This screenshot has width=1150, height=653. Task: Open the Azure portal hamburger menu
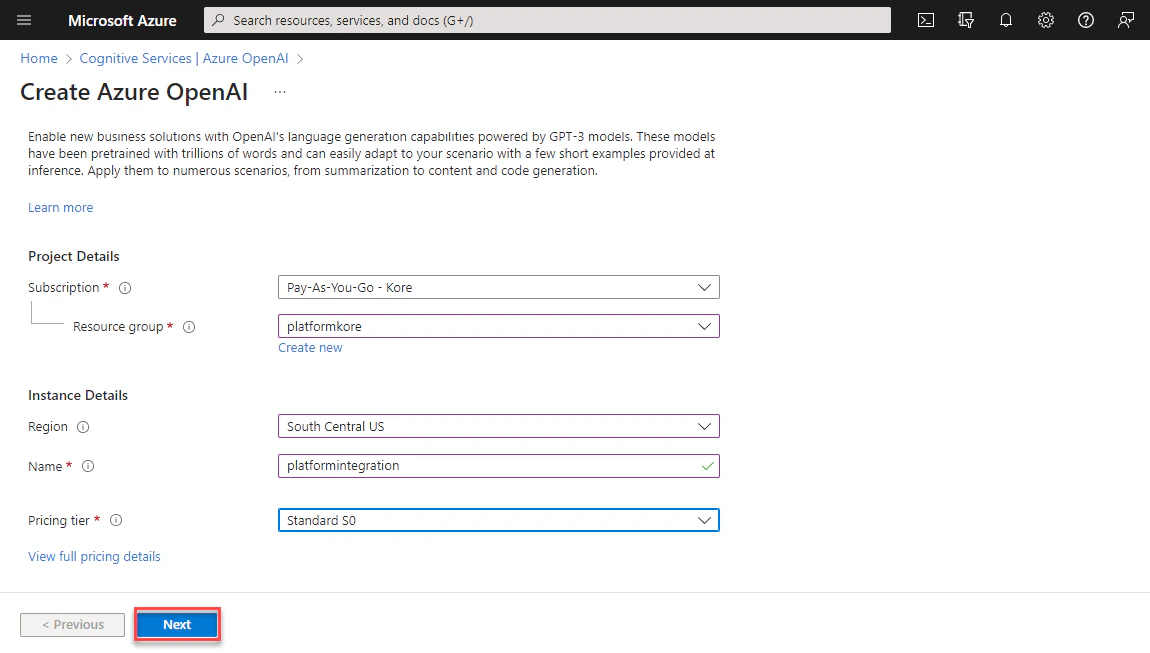point(23,20)
